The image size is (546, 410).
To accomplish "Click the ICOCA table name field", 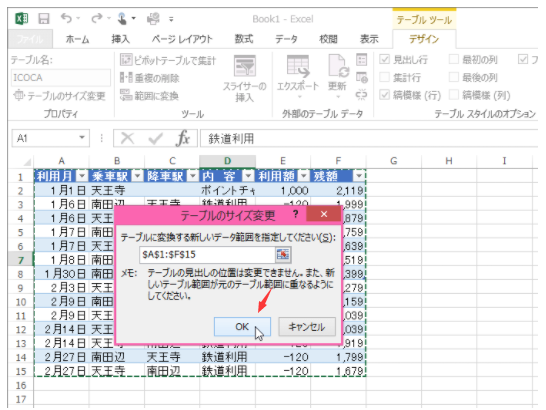I will pos(61,77).
